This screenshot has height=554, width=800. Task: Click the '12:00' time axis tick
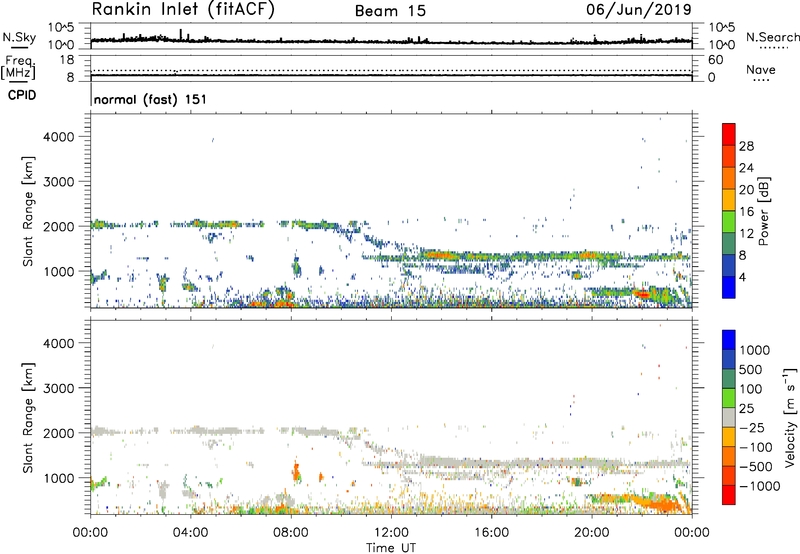(x=391, y=533)
